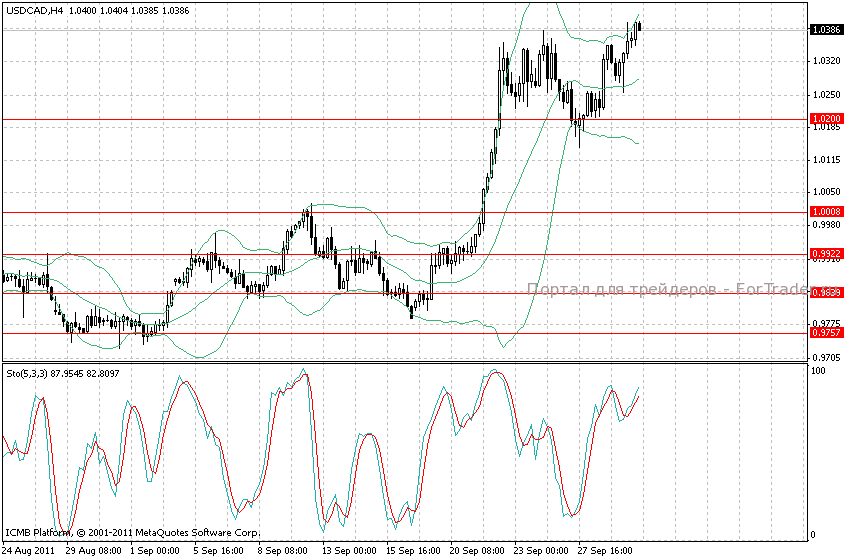Click the 0.9980 price scale value

[826, 225]
